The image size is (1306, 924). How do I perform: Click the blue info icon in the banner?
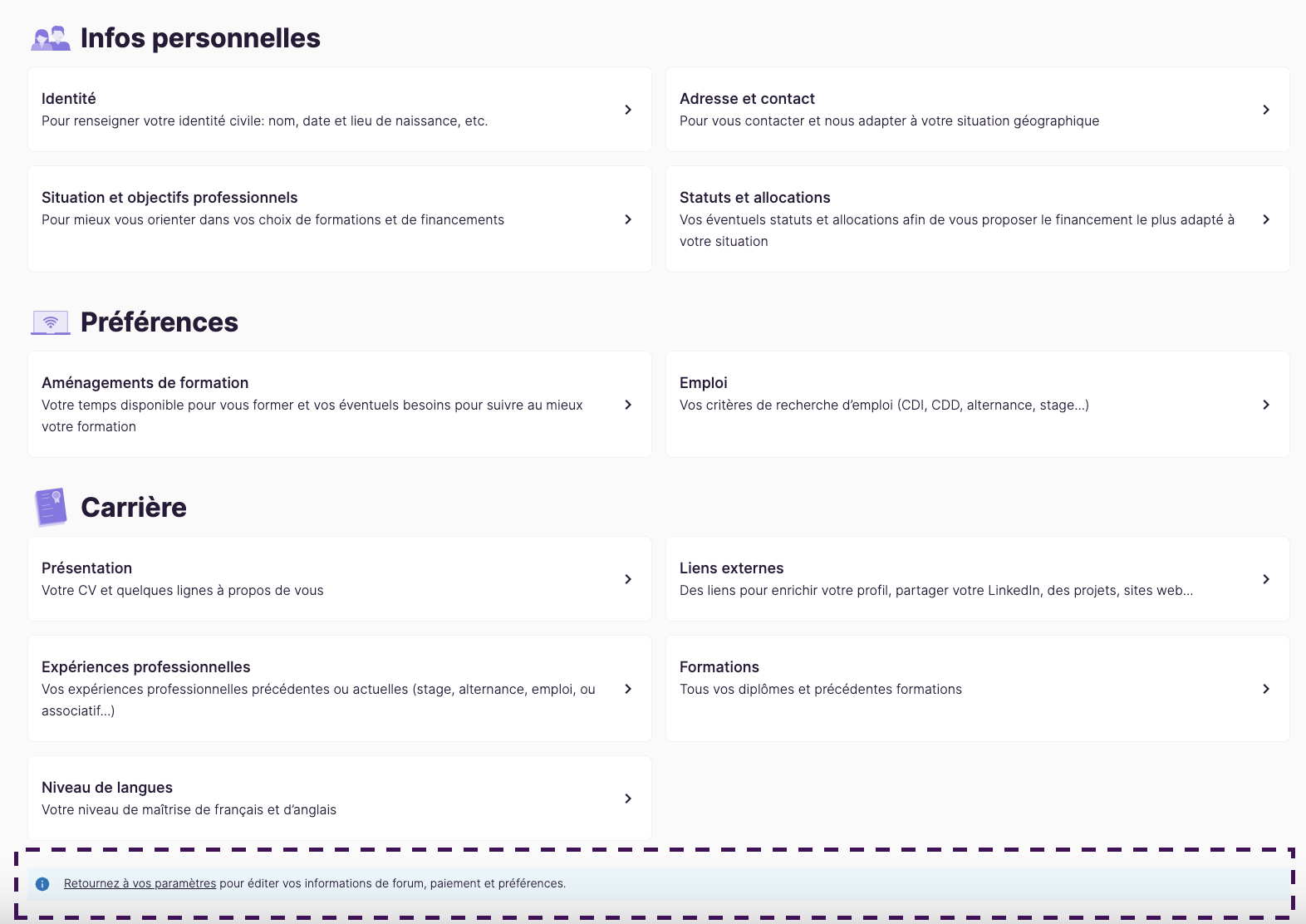tap(42, 884)
